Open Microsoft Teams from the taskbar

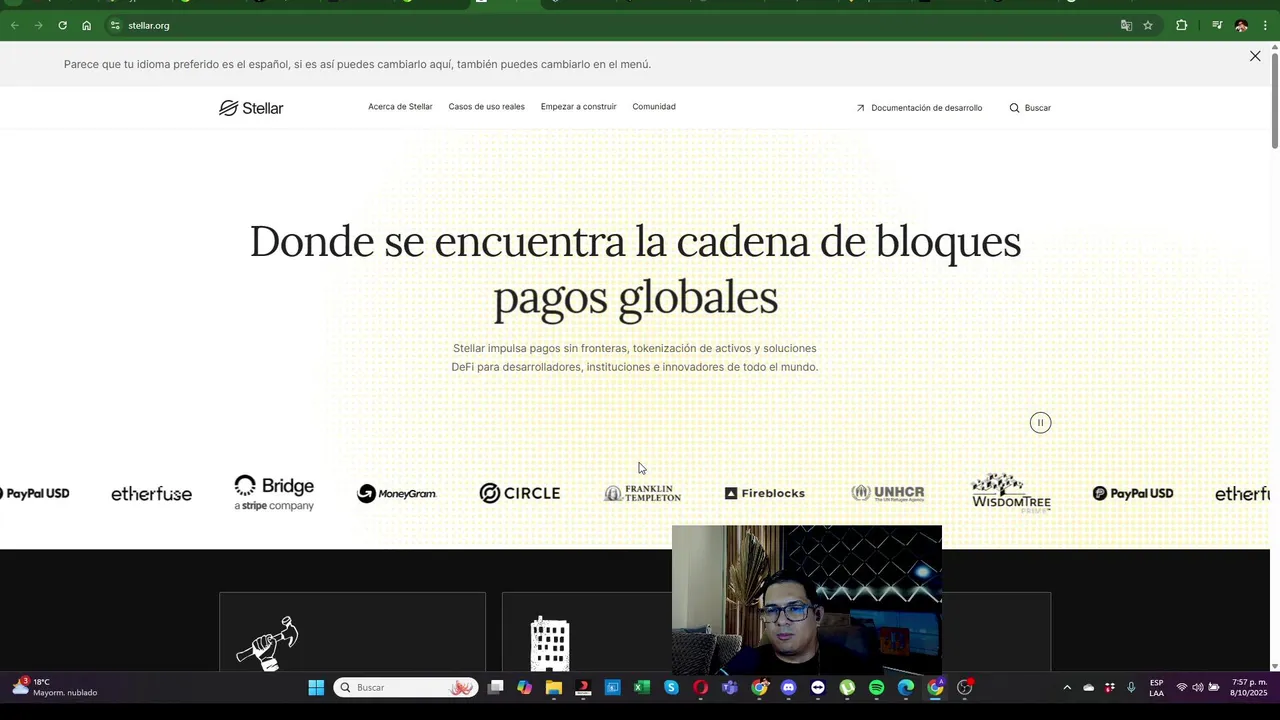pyautogui.click(x=730, y=687)
